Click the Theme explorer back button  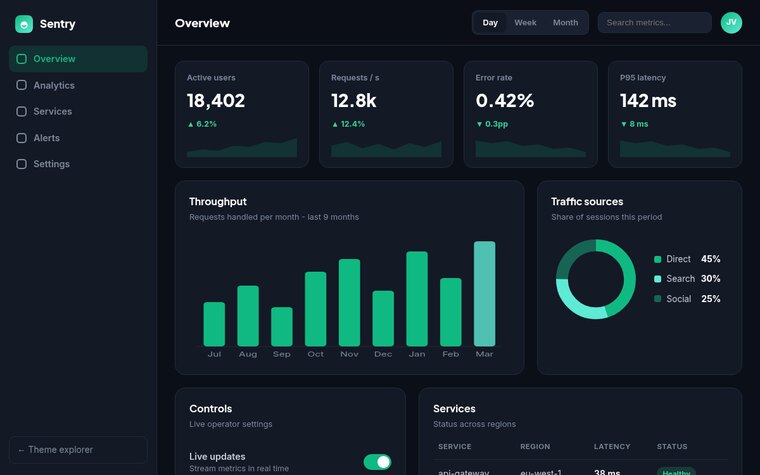coord(78,450)
